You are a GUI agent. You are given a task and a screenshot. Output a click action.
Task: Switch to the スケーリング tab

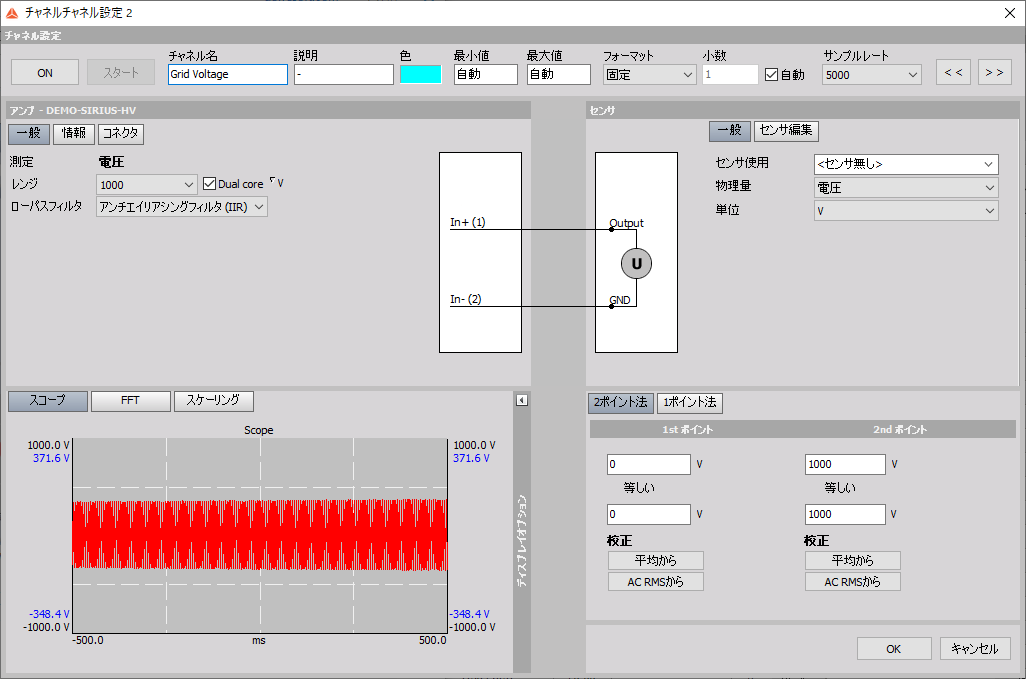213,401
